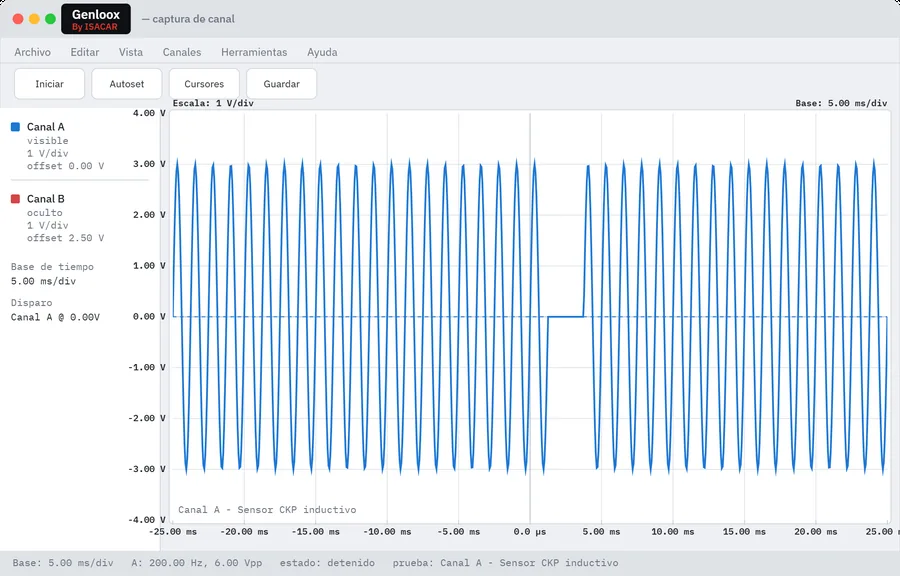Click the '10.00 ms' time axis label
Image resolution: width=900 pixels, height=576 pixels.
pyautogui.click(x=673, y=532)
